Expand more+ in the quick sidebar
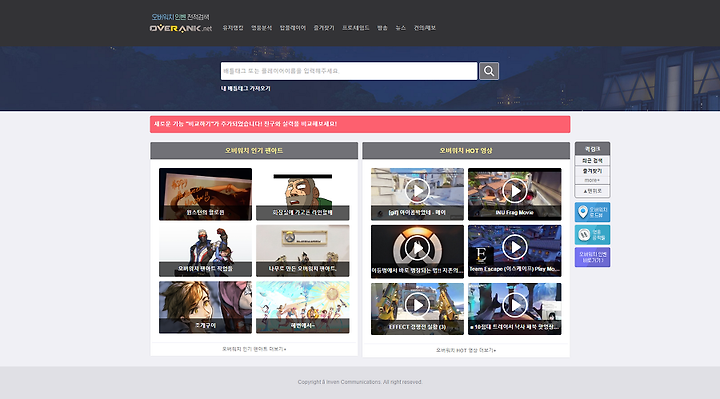The image size is (720, 399). (x=592, y=180)
